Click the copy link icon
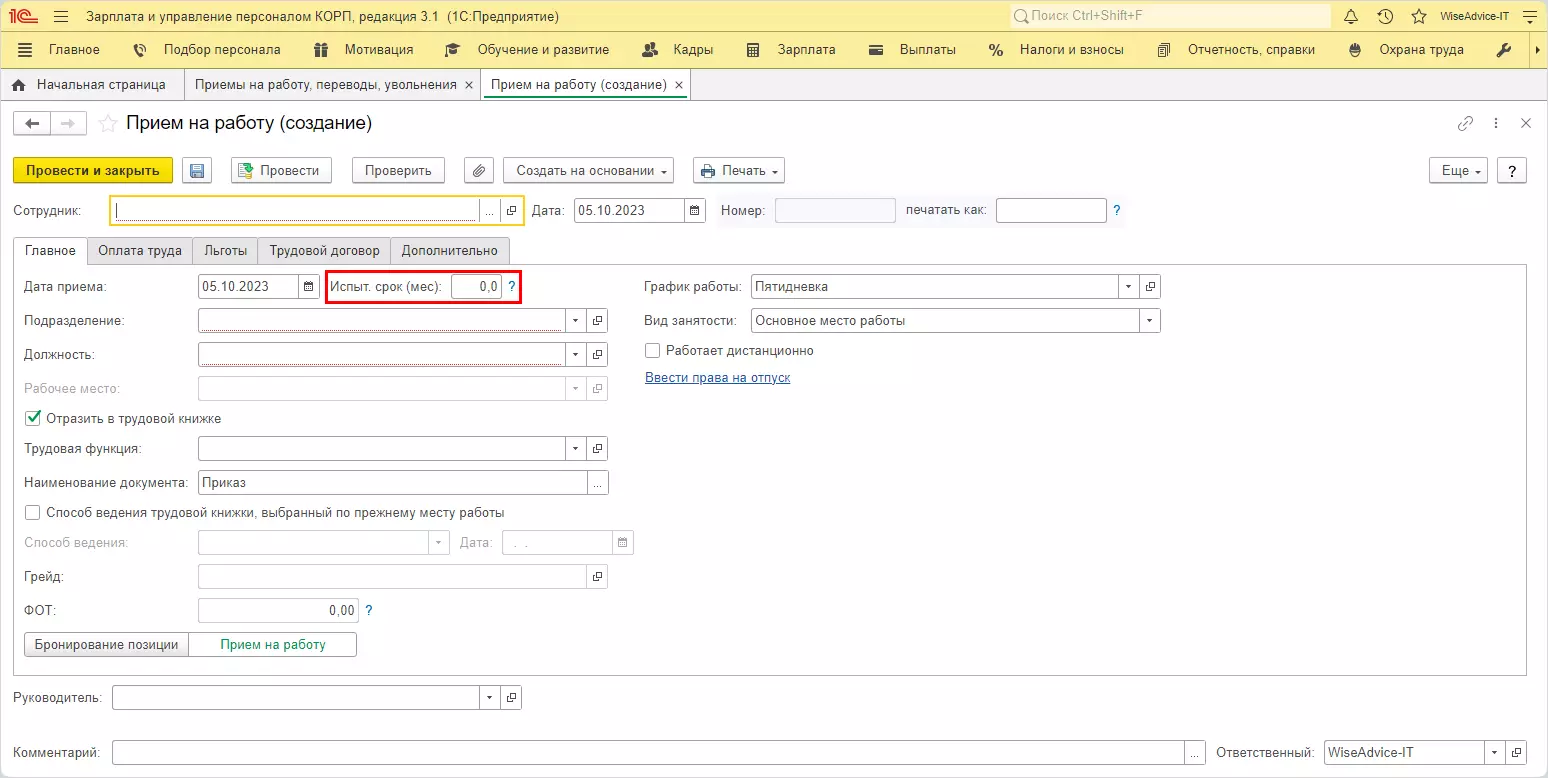 [x=1465, y=124]
